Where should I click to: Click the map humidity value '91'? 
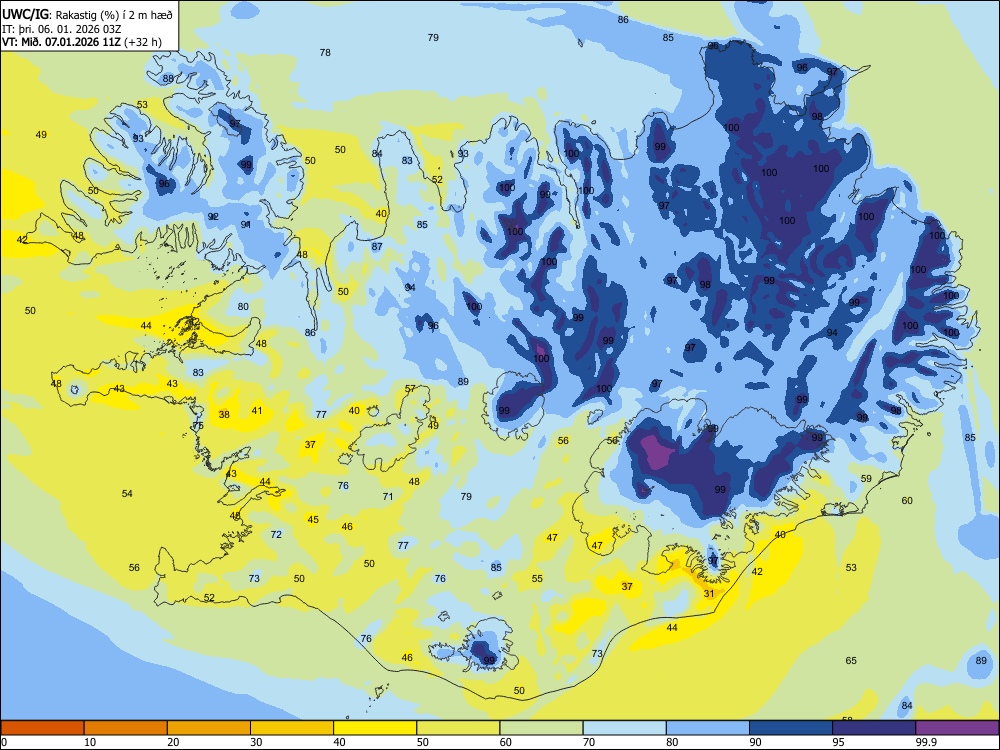point(246,224)
